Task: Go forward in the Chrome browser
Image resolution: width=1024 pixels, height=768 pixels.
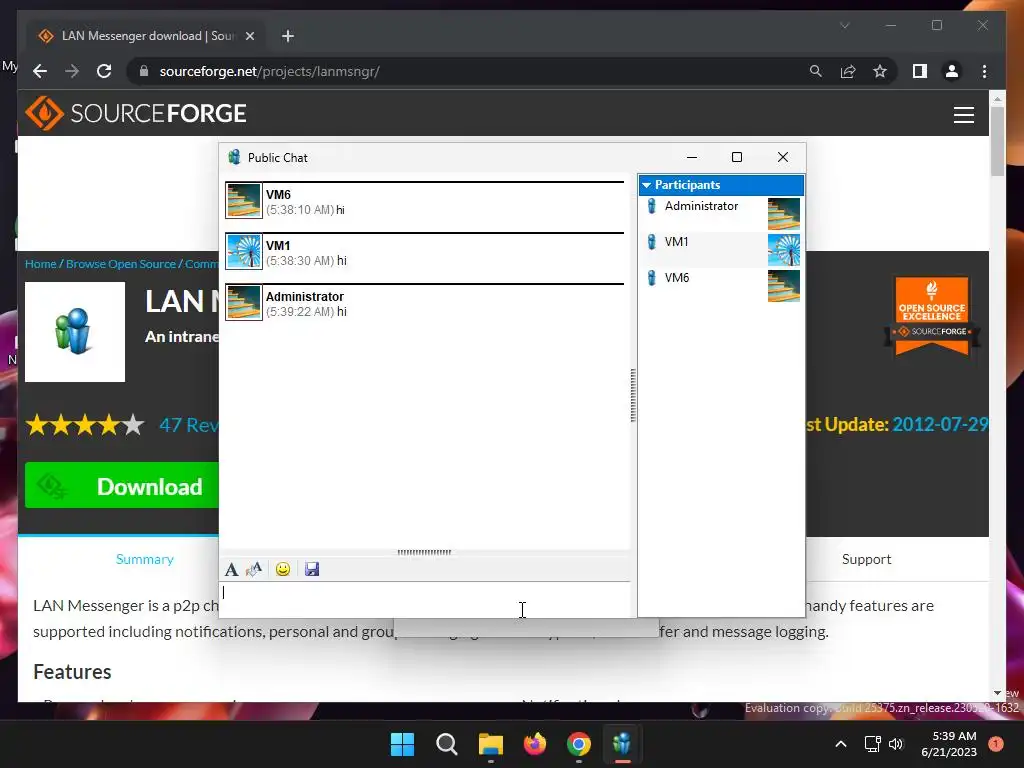Action: 72,71
